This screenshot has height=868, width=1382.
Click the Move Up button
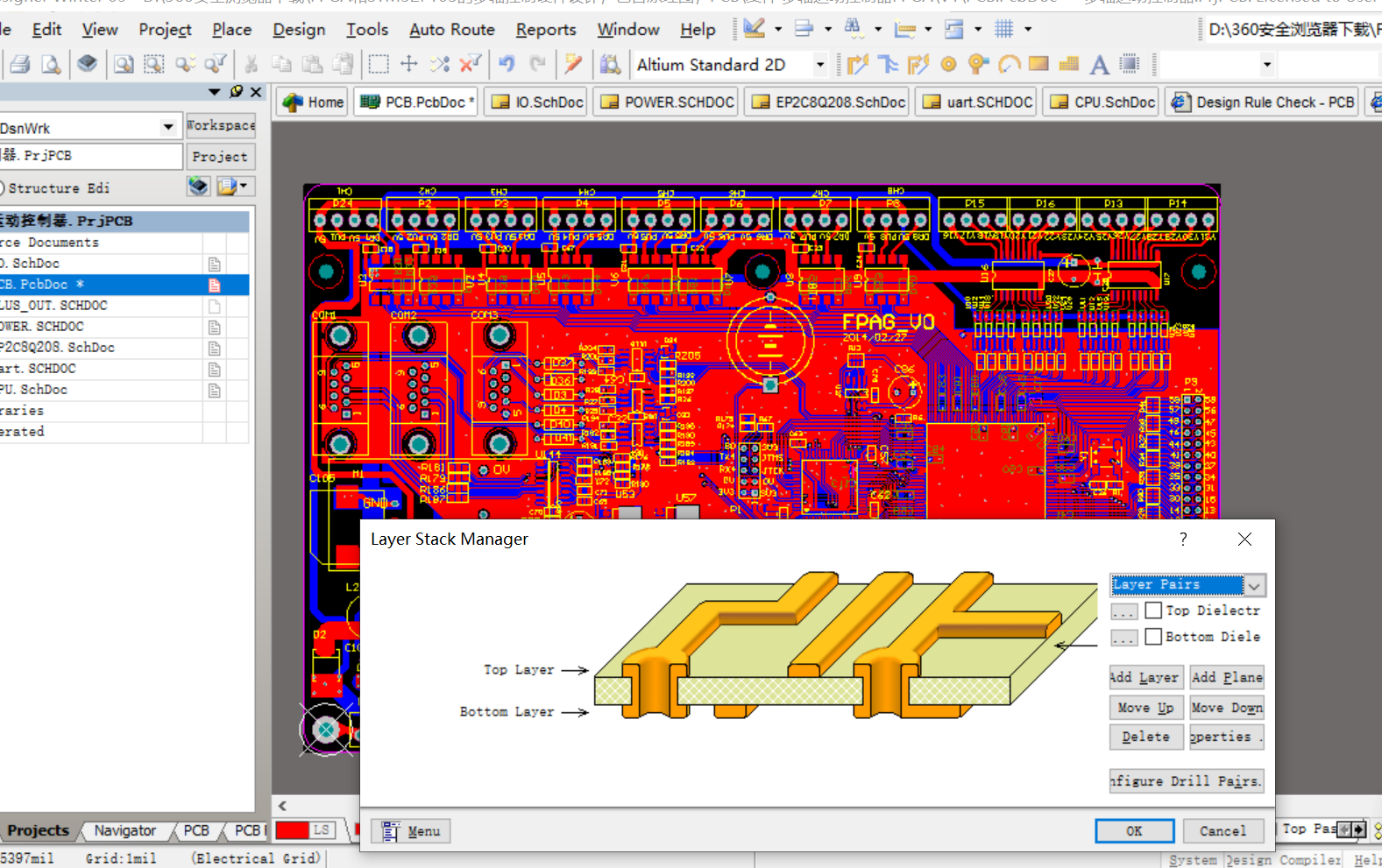(x=1145, y=708)
